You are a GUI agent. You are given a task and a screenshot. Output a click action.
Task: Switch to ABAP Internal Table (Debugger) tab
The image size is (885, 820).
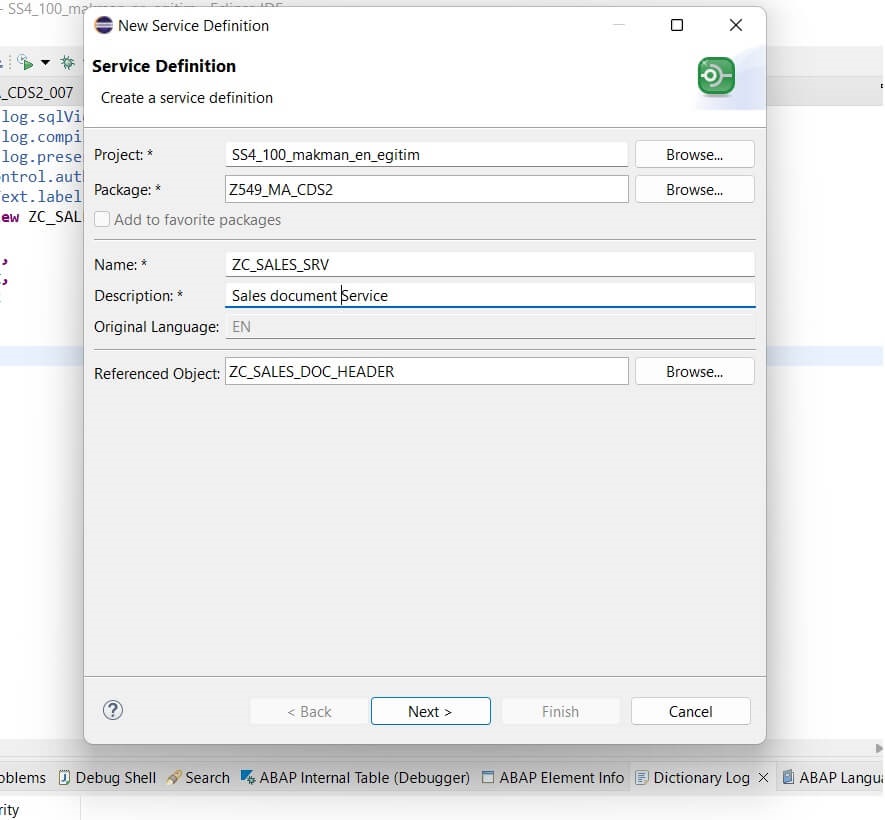pos(355,778)
